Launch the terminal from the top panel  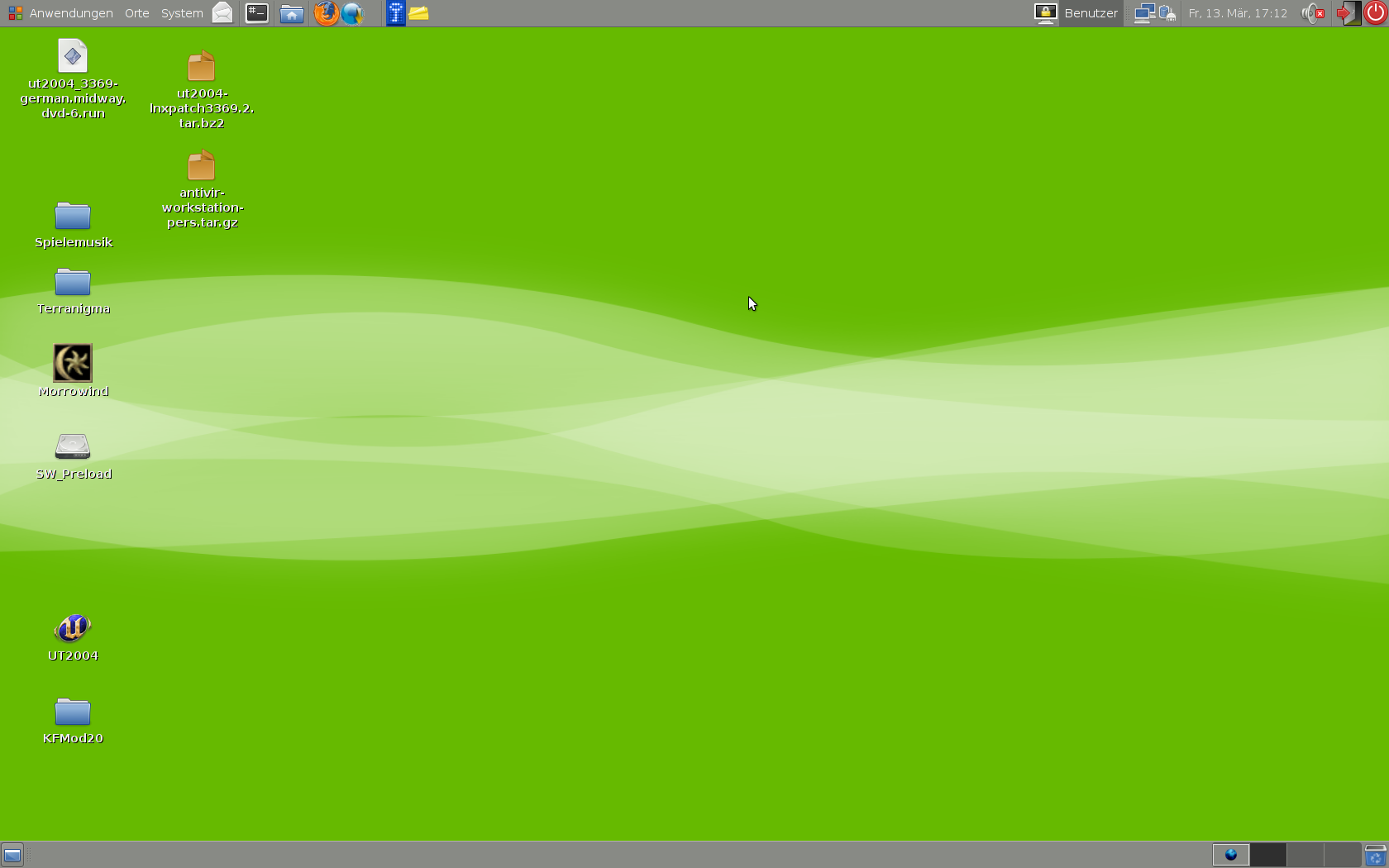pyautogui.click(x=257, y=13)
